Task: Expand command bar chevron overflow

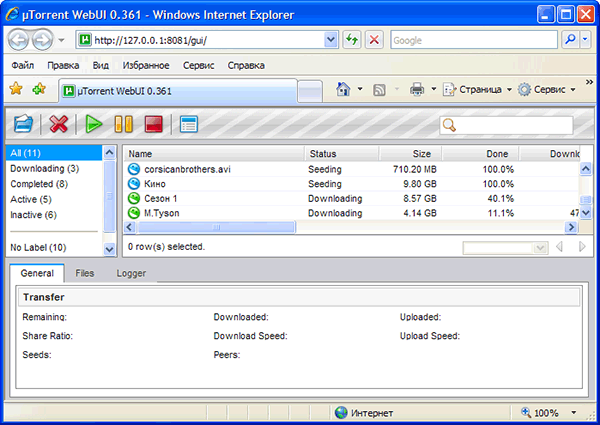Action: pyautogui.click(x=589, y=82)
